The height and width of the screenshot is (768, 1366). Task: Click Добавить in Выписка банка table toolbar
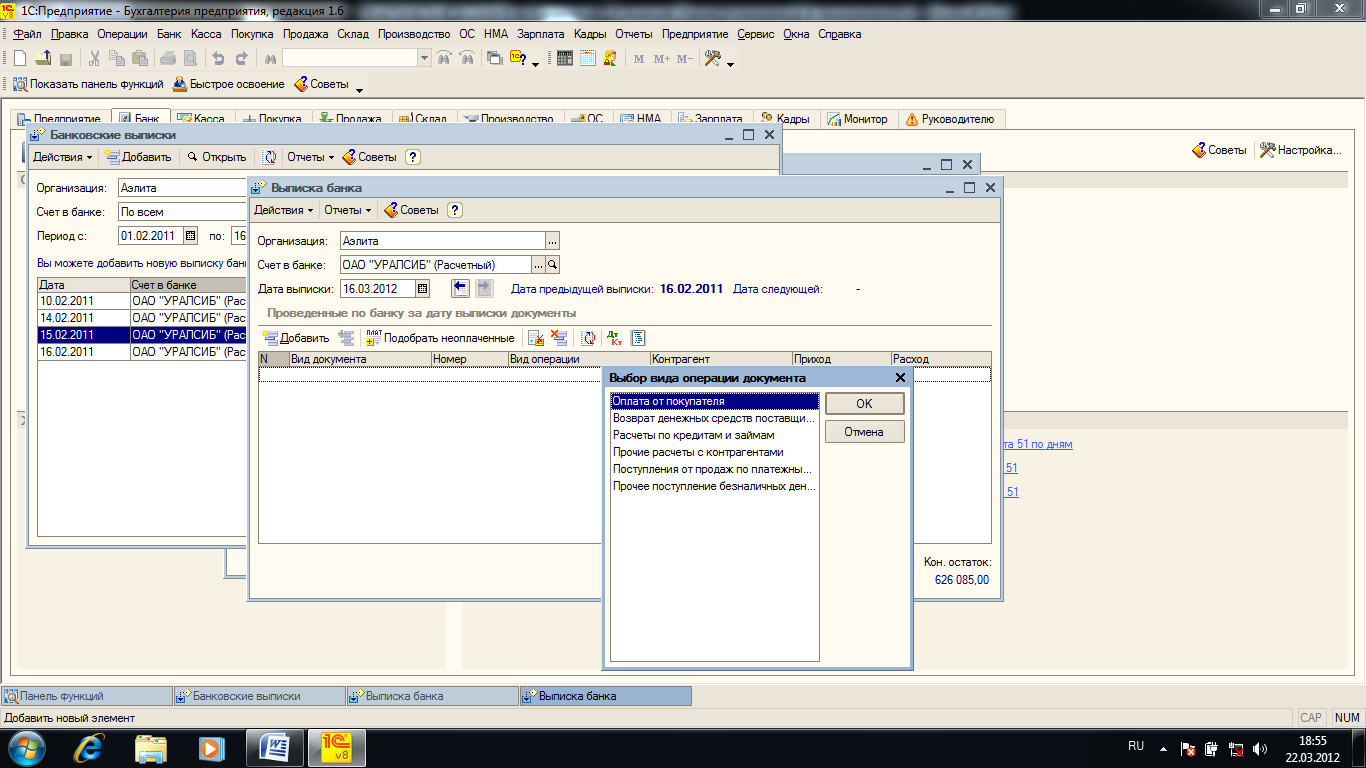pyautogui.click(x=295, y=338)
